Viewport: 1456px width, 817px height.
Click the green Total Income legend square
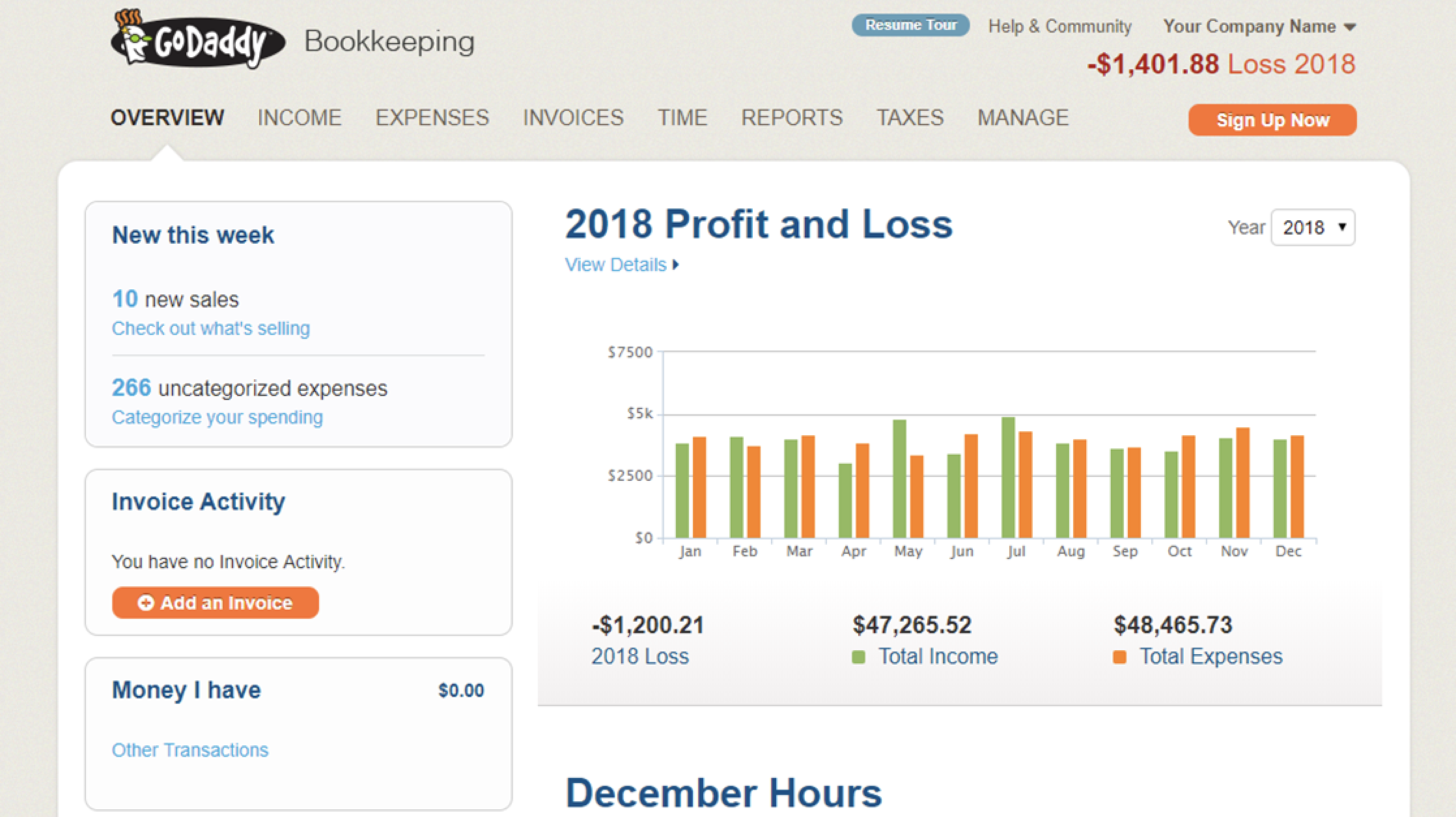858,657
